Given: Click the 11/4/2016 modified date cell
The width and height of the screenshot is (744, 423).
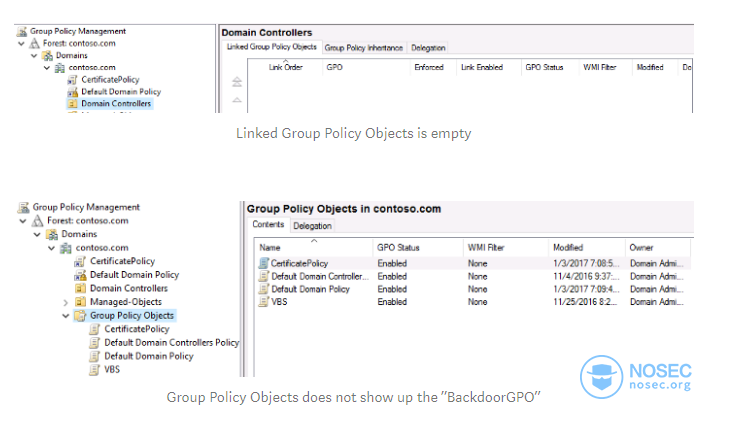Looking at the screenshot, I should [586, 276].
